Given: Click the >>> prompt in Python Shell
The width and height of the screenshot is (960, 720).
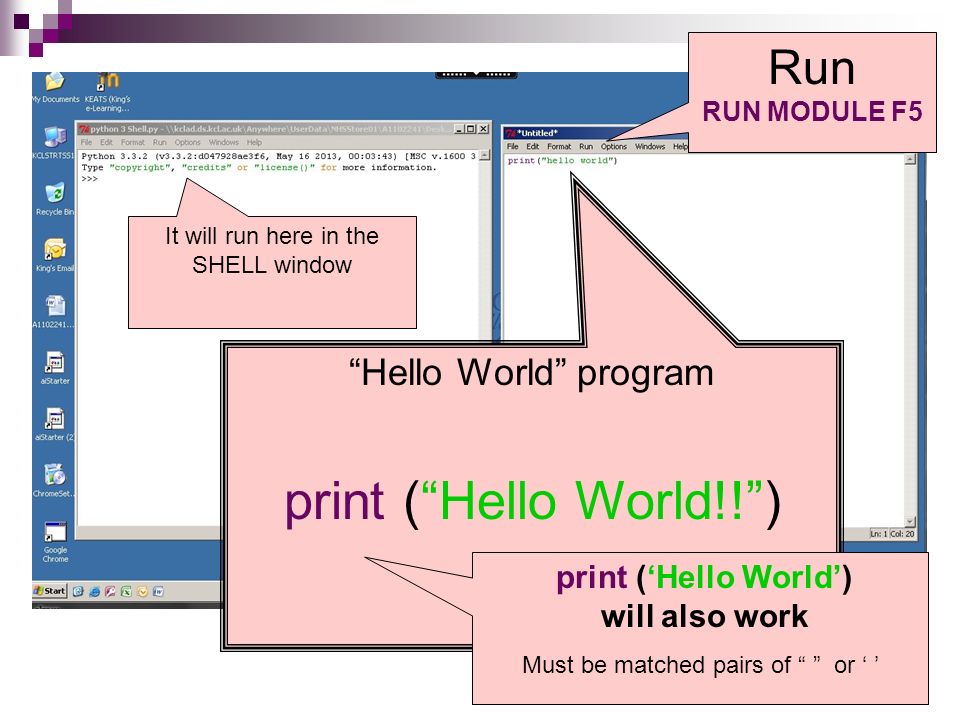Looking at the screenshot, I should point(89,179).
